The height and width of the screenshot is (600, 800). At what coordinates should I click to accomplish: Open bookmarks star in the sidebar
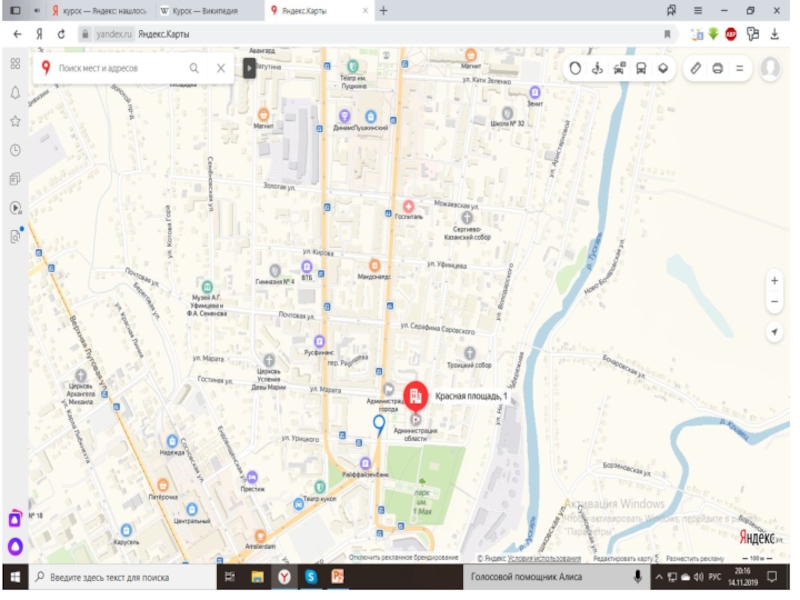pyautogui.click(x=16, y=122)
